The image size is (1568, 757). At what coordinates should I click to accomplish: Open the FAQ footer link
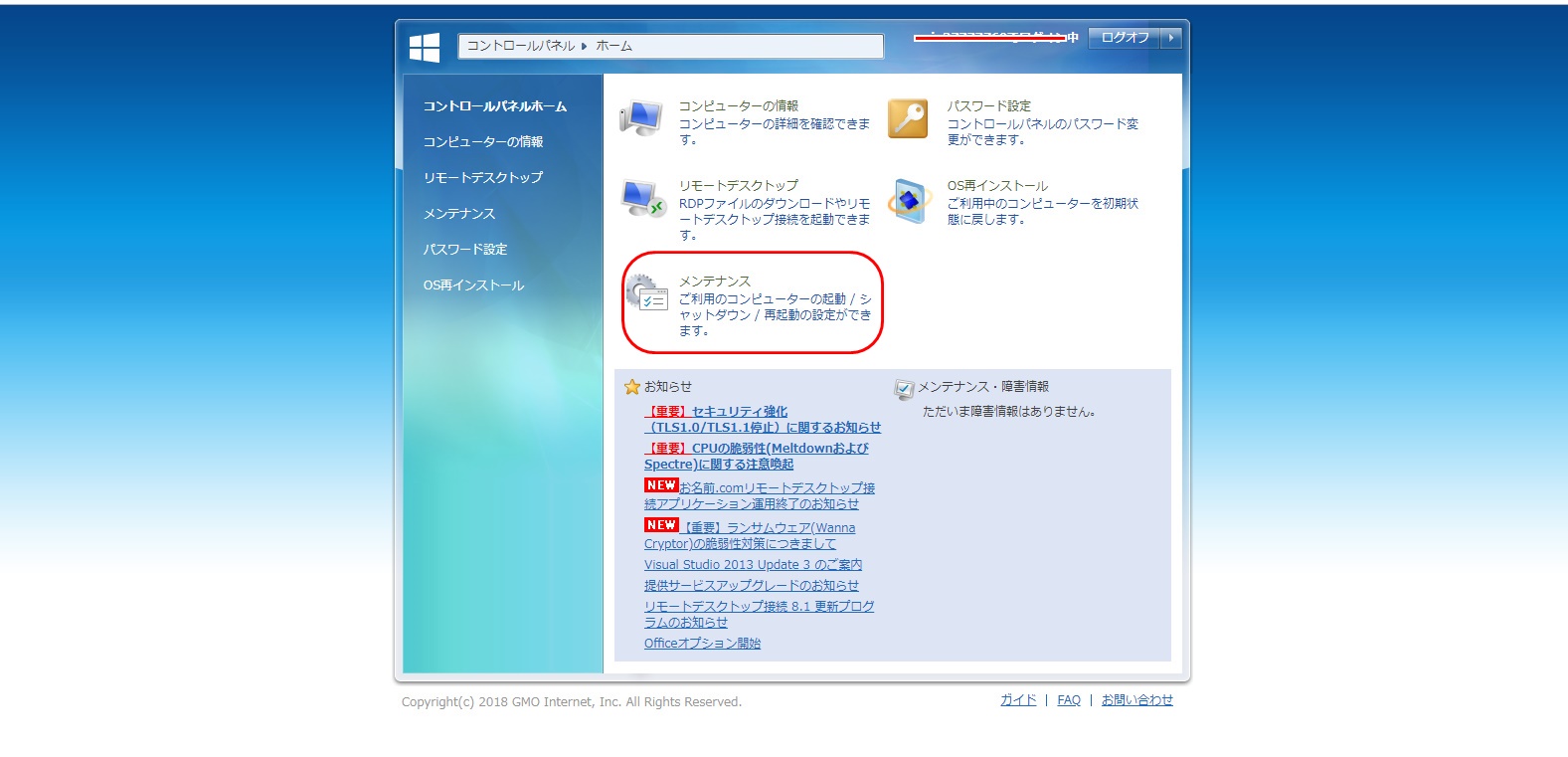[1069, 700]
